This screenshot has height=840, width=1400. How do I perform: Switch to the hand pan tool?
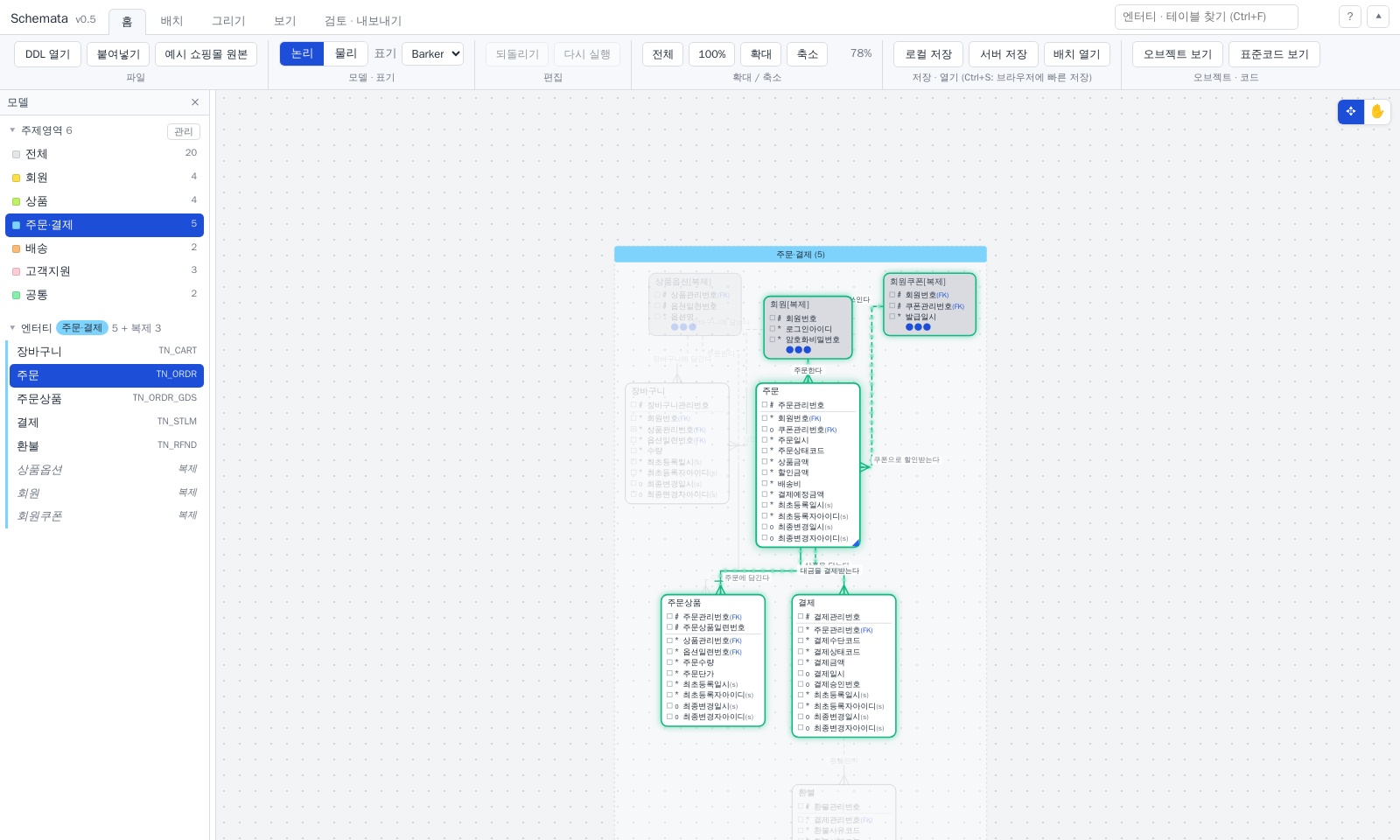(1377, 112)
